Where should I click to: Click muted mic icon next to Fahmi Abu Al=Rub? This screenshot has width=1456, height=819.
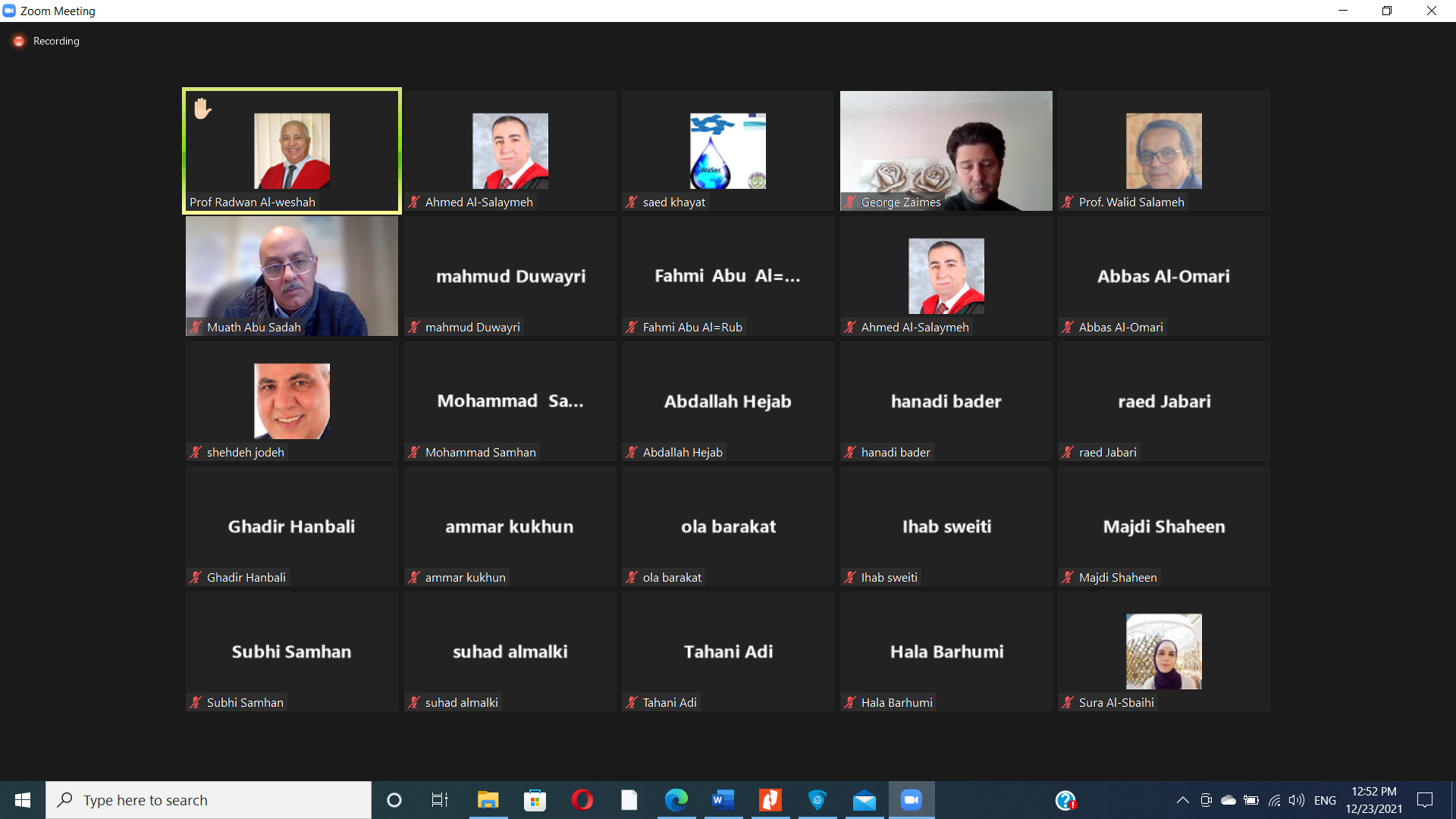632,327
